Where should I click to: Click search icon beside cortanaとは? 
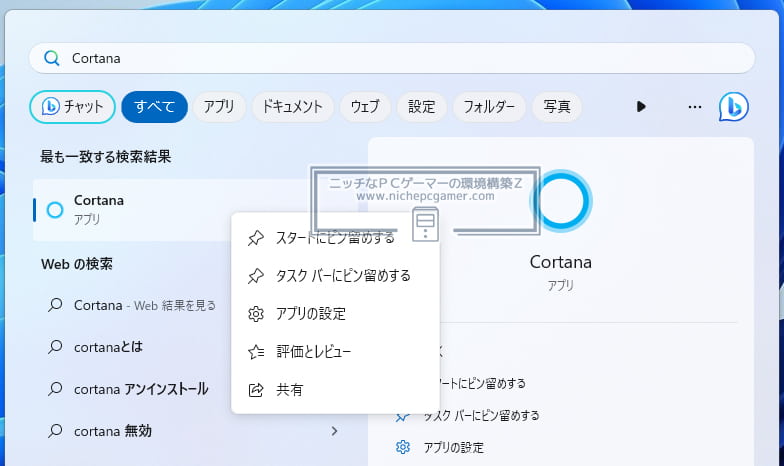point(55,346)
